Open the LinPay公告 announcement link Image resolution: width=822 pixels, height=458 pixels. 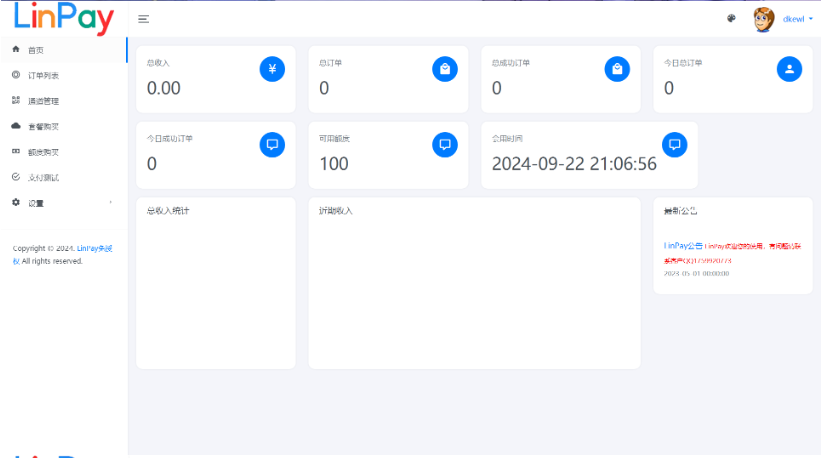click(x=683, y=245)
